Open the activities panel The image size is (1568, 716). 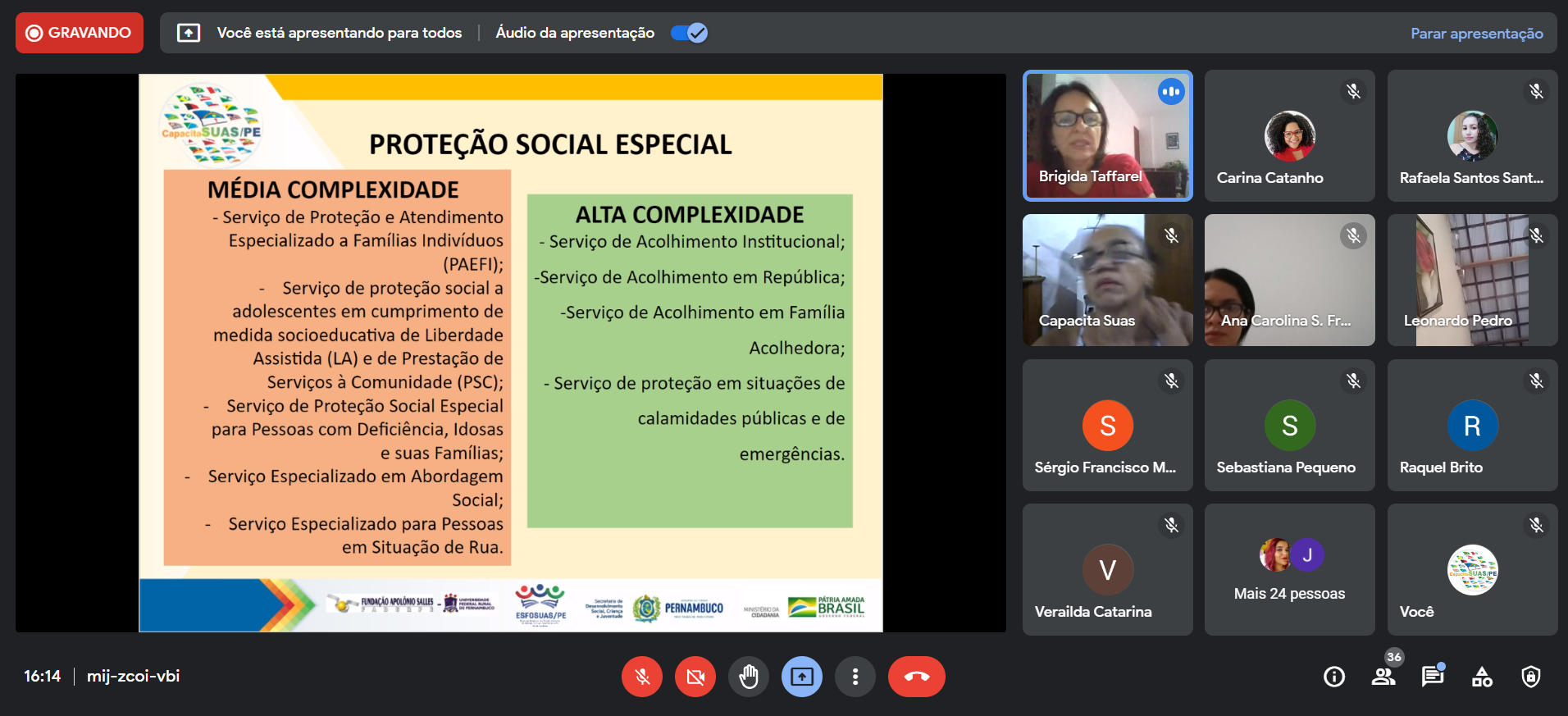[1482, 677]
